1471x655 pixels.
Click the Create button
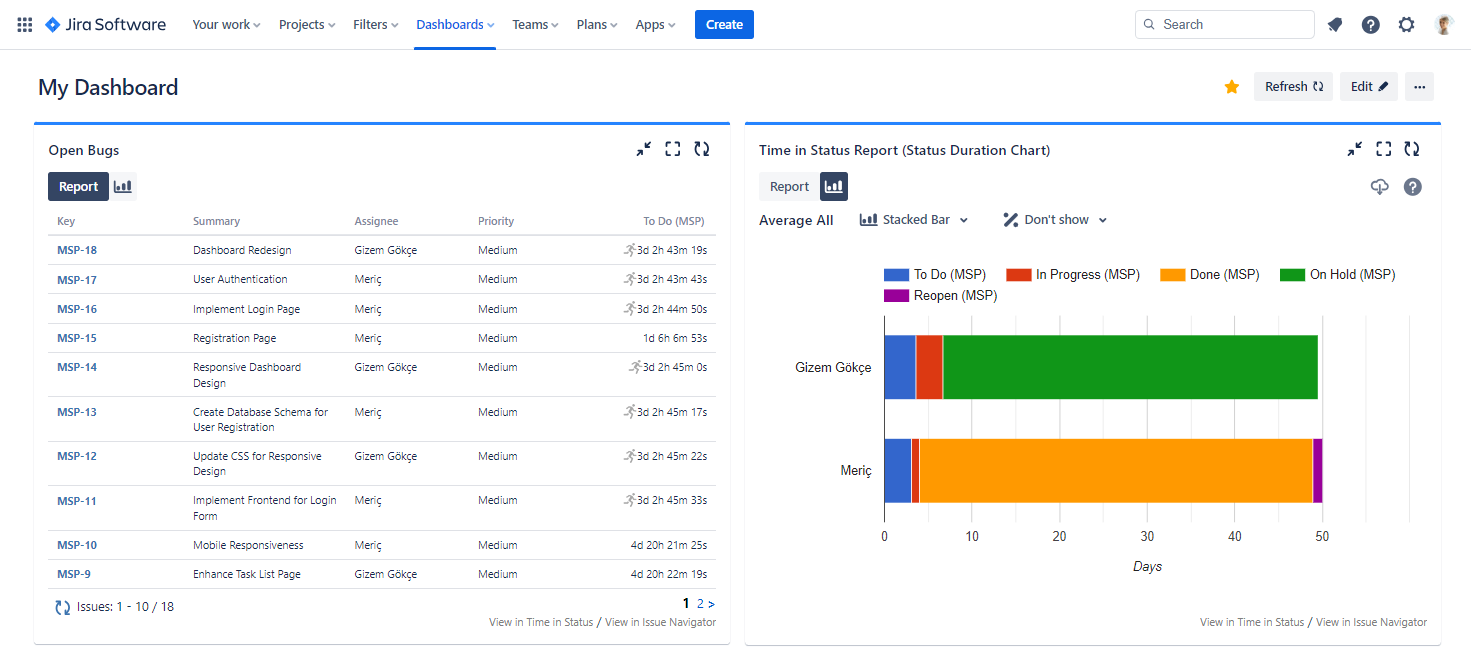click(x=723, y=24)
